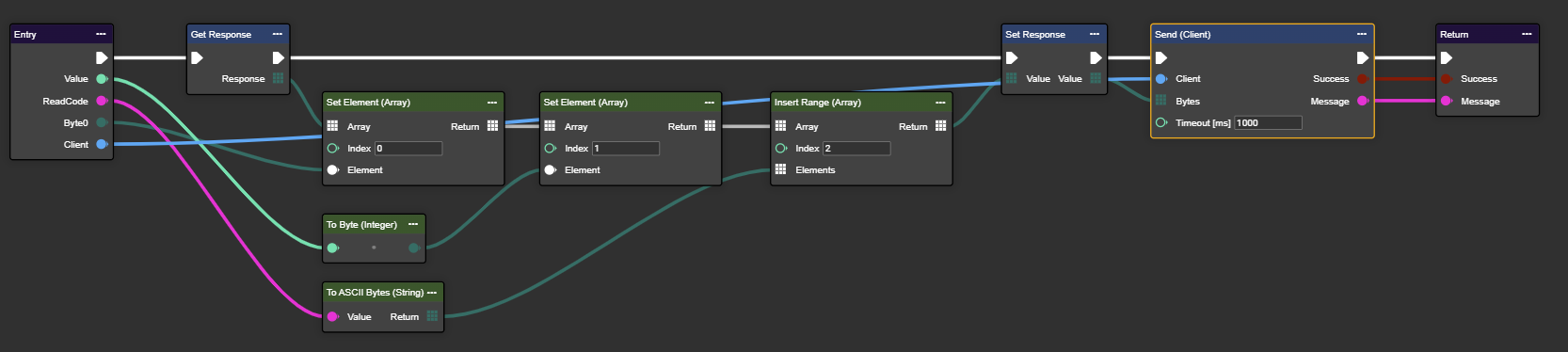1568x352 pixels.
Task: Open the To Byte (Integer) options menu
Action: click(x=412, y=224)
